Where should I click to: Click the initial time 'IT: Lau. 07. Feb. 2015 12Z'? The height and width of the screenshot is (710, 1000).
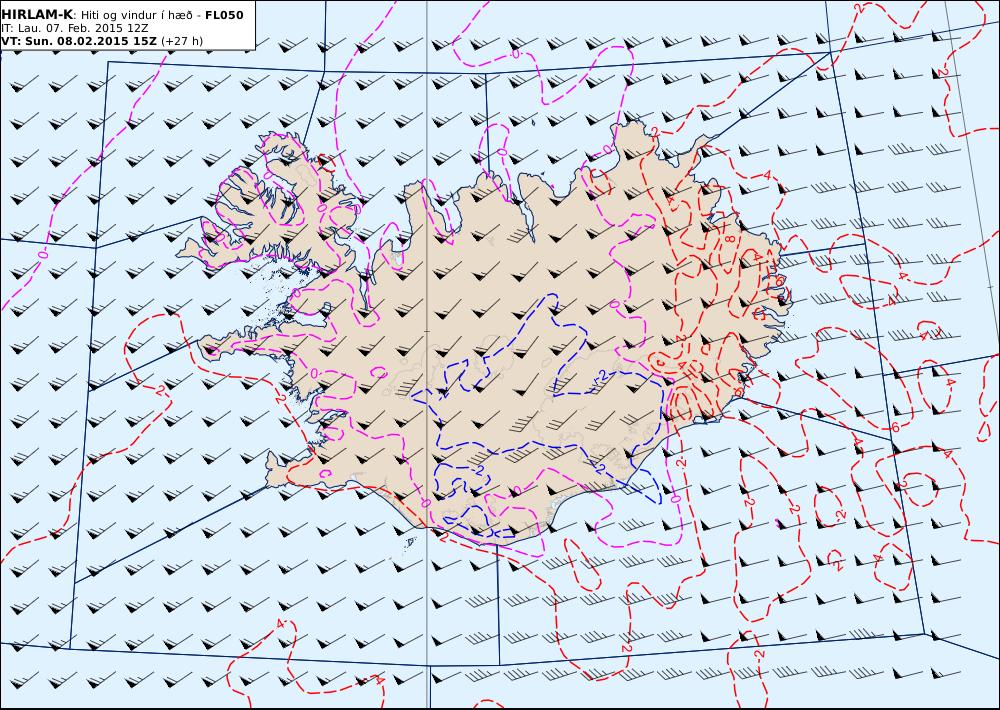coord(75,28)
